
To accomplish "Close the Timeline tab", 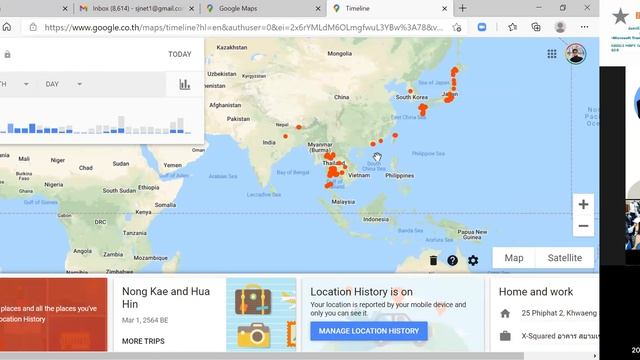I will 444,8.
